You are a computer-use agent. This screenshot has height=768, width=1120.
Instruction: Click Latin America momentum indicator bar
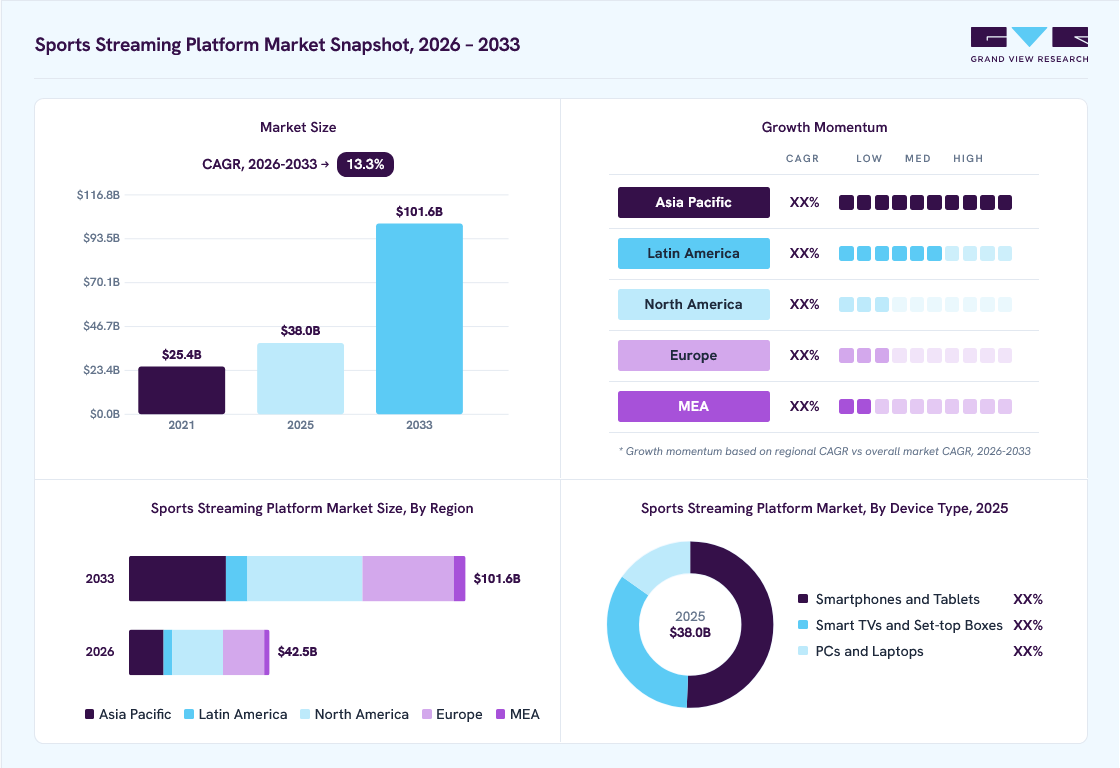click(x=925, y=253)
